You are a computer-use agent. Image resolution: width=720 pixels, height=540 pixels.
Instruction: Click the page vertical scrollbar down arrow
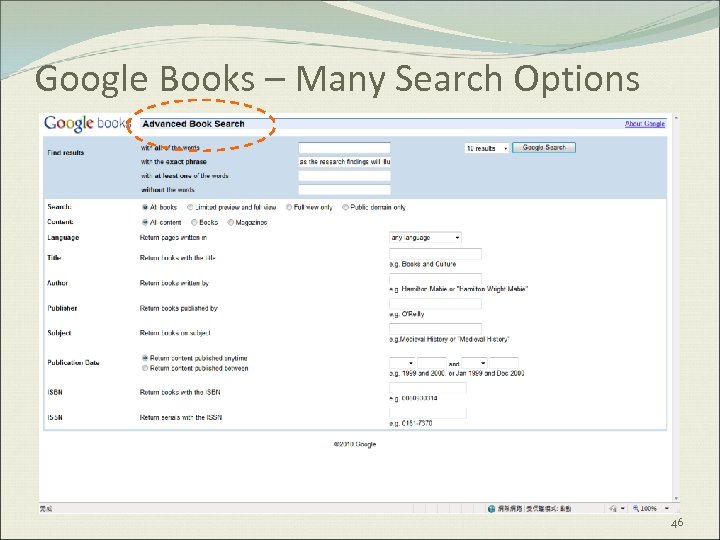[x=675, y=498]
